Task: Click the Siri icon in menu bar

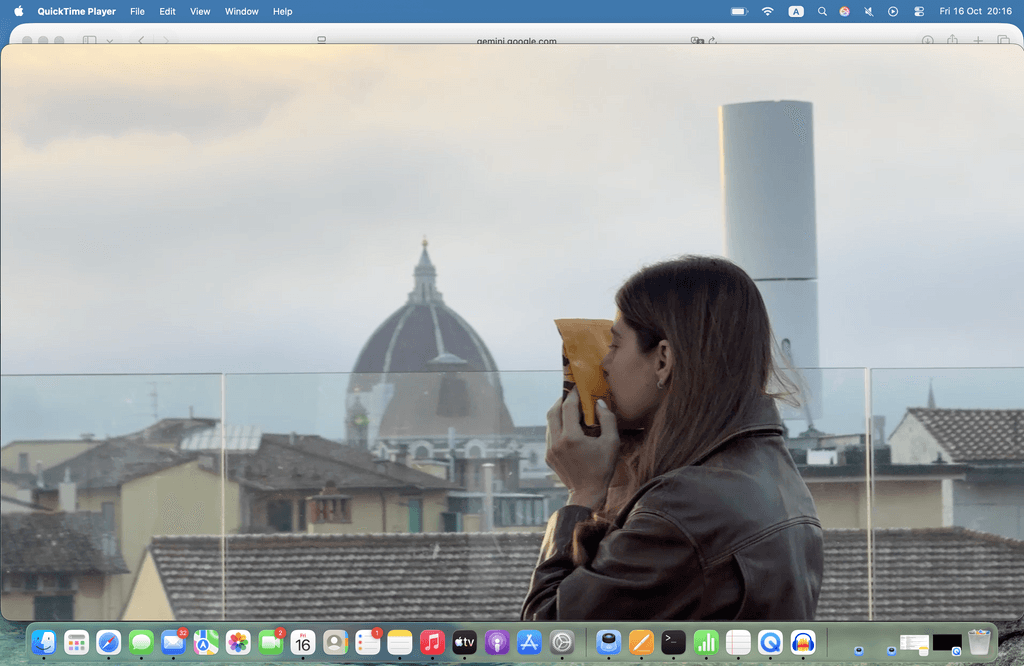Action: pos(844,12)
